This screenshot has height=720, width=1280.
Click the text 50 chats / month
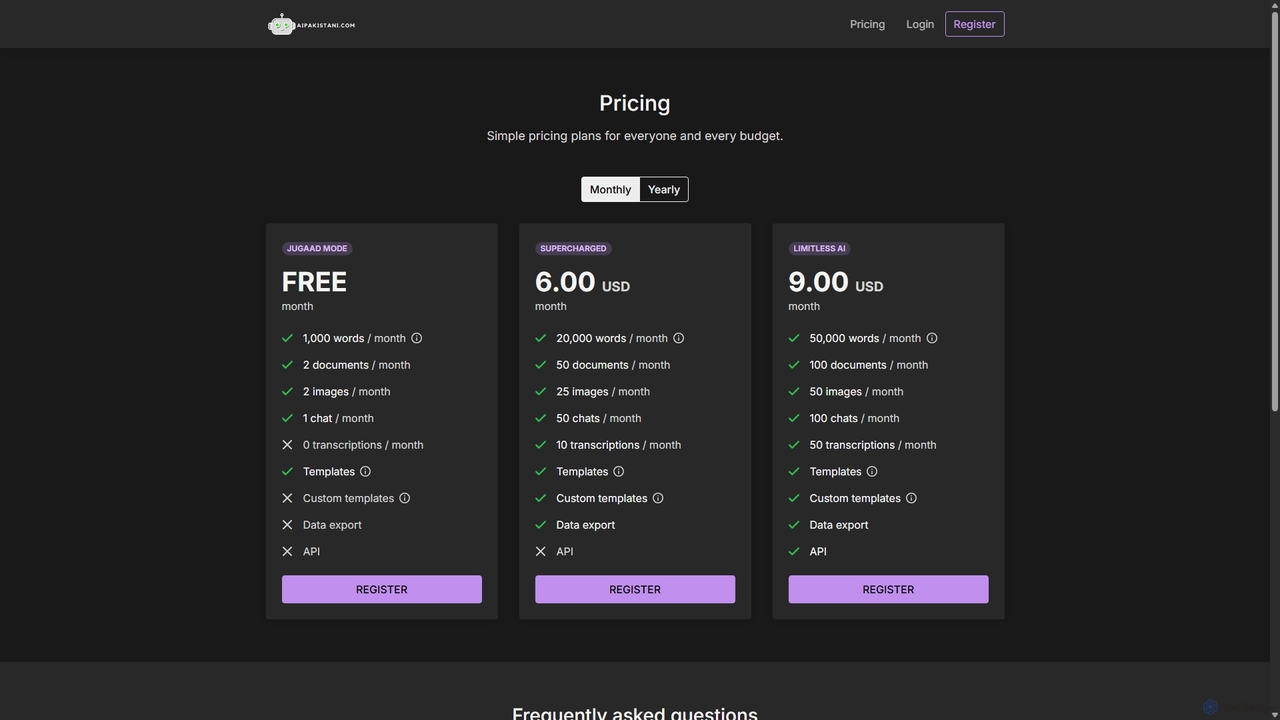[x=599, y=418]
